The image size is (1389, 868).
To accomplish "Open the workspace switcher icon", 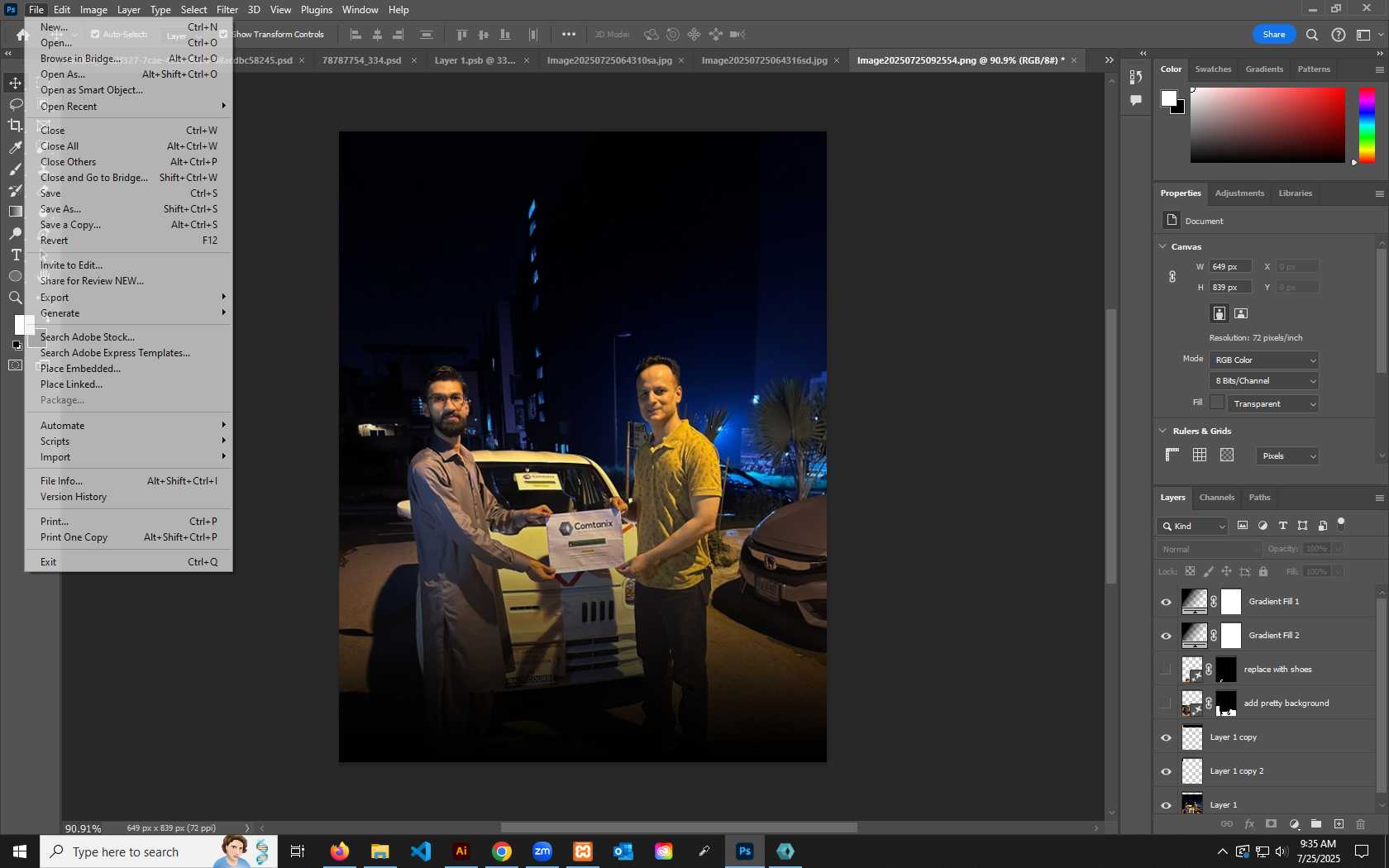I will coord(1364,35).
